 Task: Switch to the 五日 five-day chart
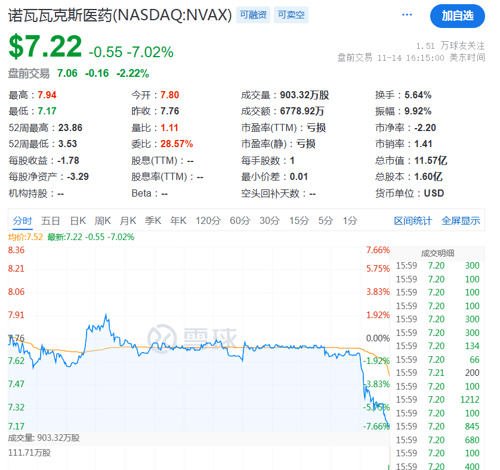pyautogui.click(x=50, y=221)
